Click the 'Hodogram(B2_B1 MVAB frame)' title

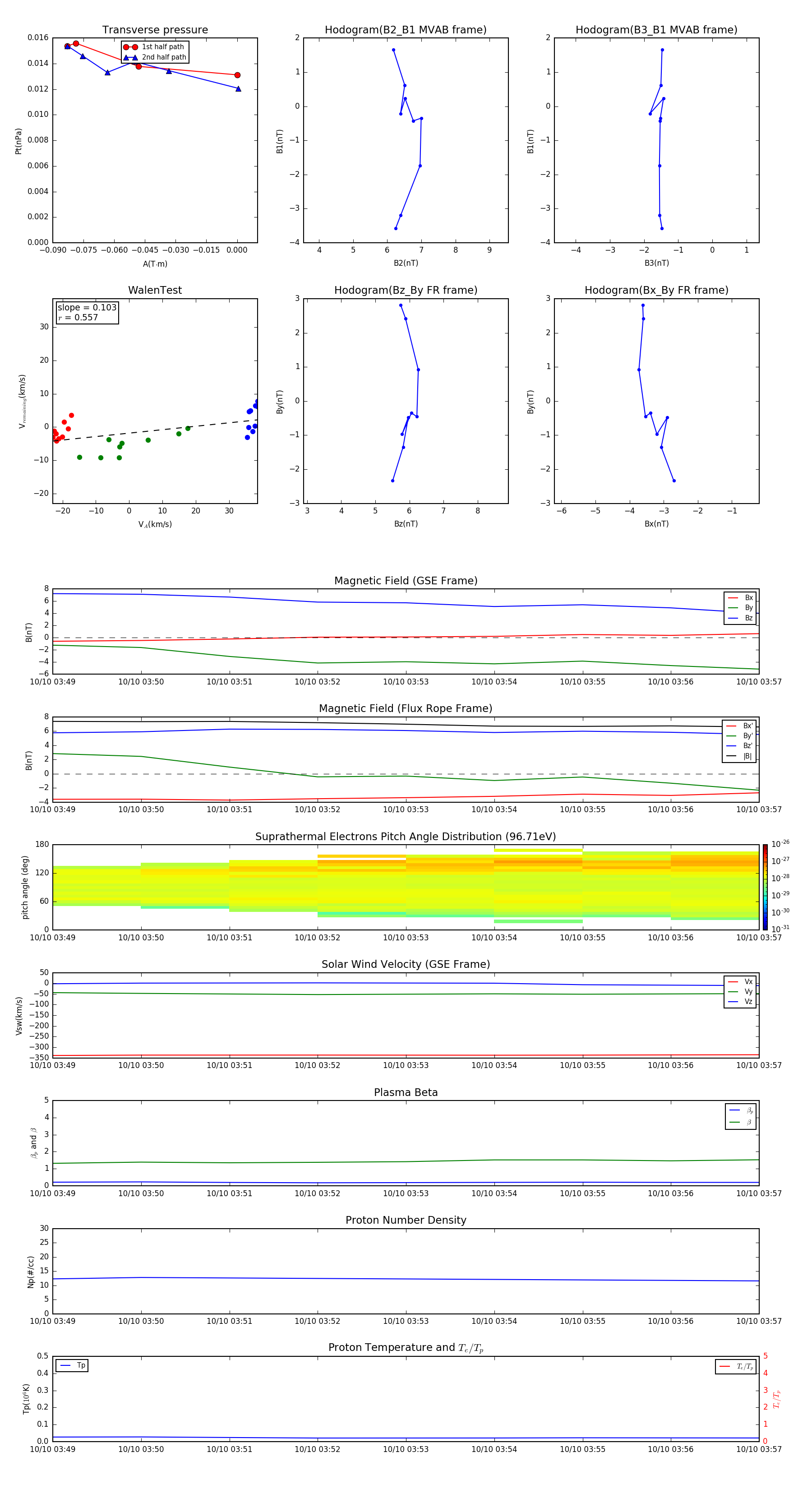pyautogui.click(x=406, y=30)
